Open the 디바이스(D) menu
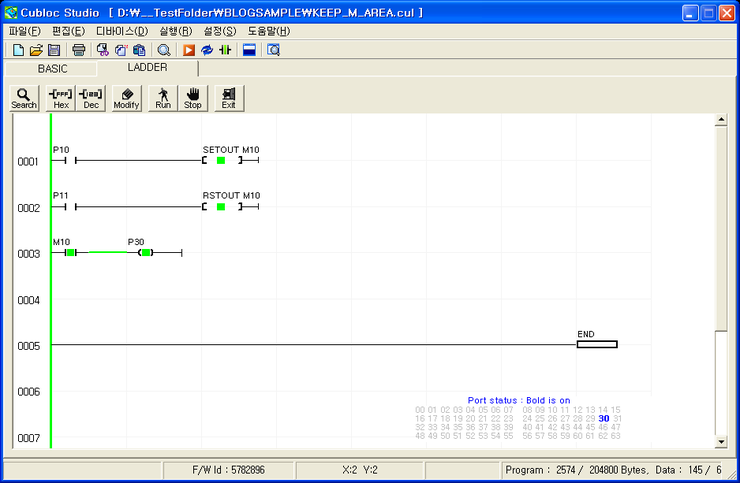Screen dimensions: 740x483 click(121, 31)
